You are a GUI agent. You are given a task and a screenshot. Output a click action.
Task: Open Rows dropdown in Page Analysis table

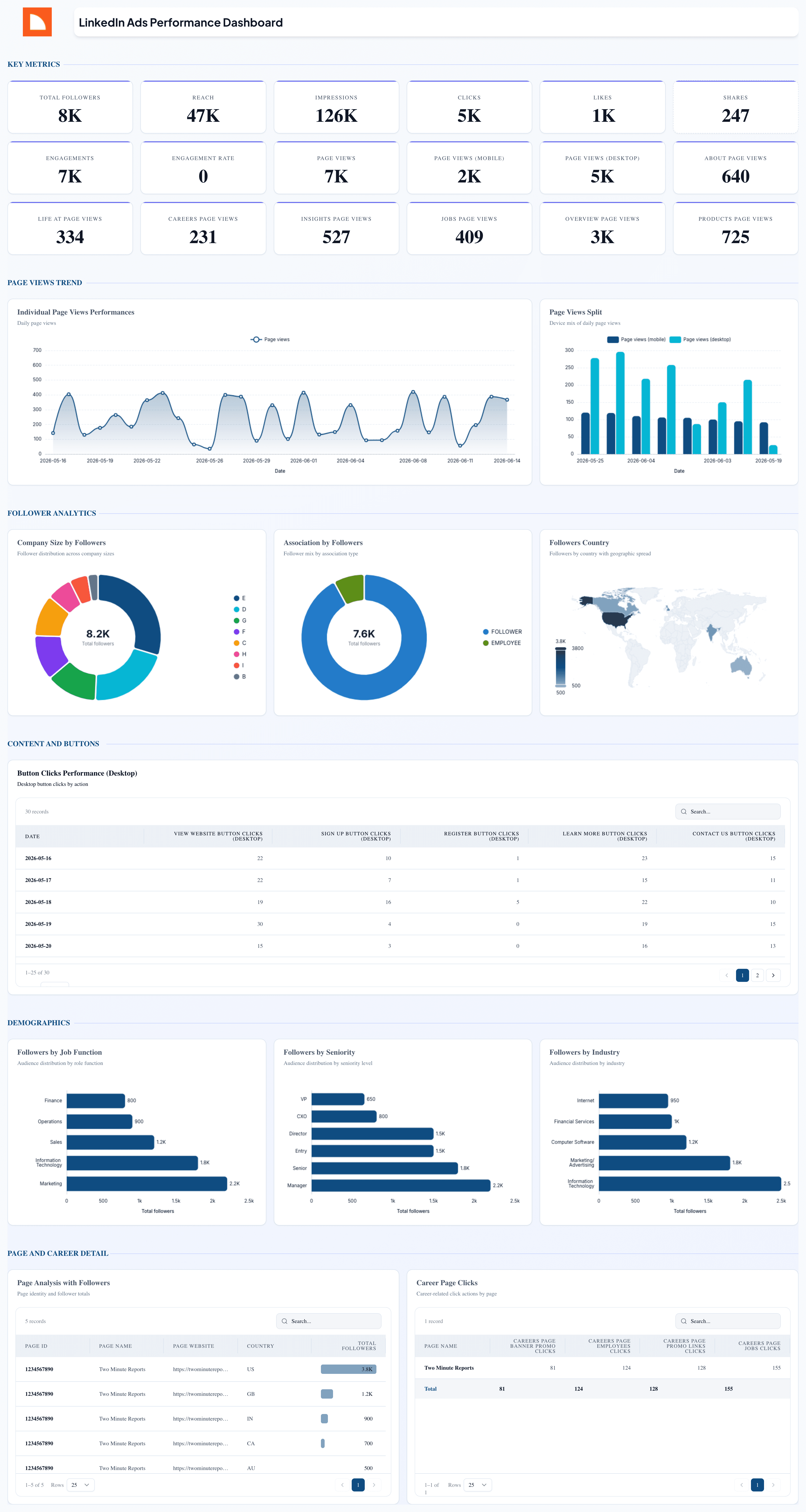80,1485
